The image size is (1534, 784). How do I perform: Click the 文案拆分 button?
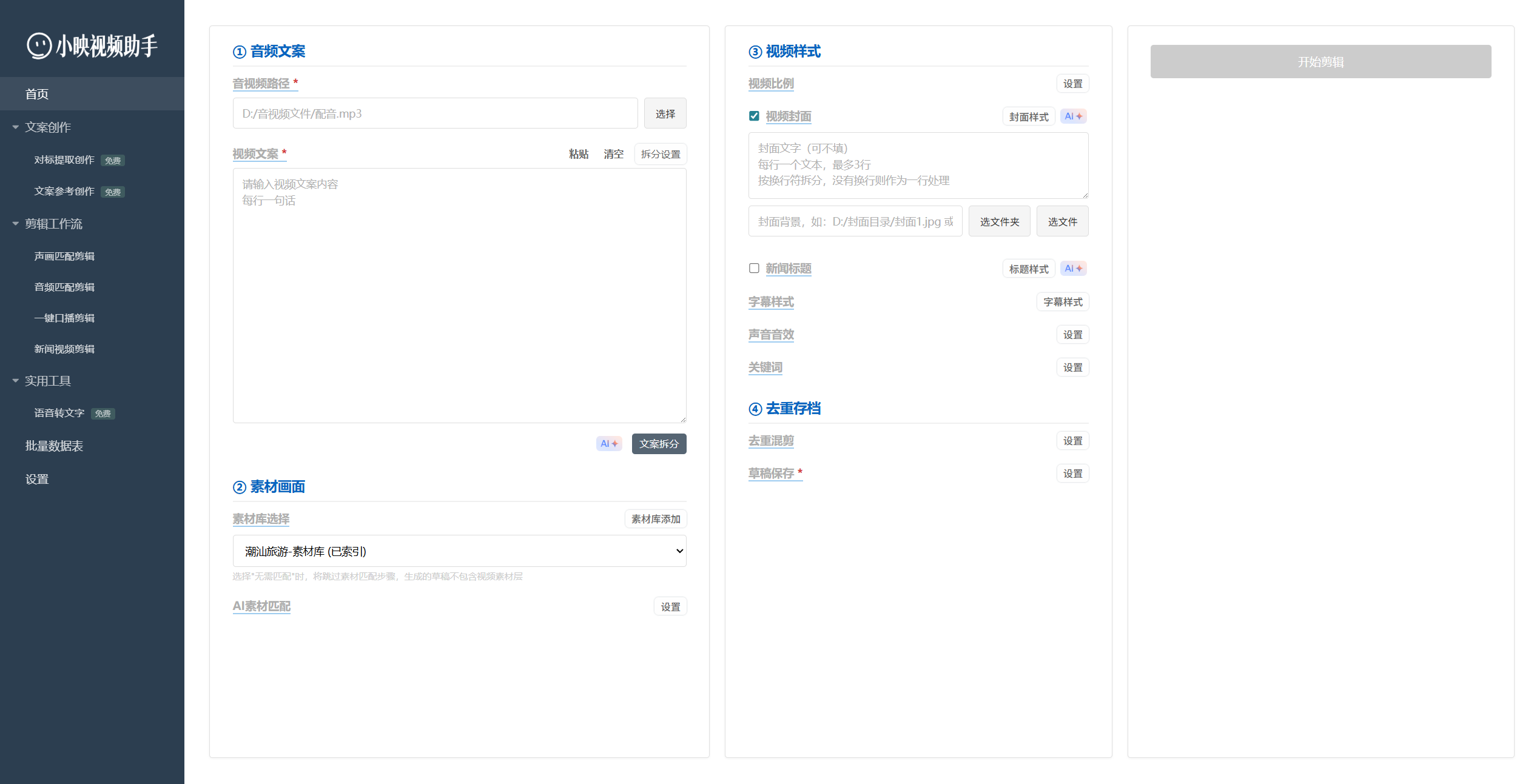pyautogui.click(x=659, y=444)
